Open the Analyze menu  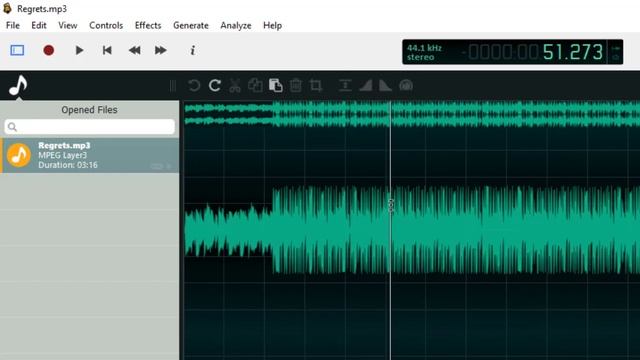point(236,25)
